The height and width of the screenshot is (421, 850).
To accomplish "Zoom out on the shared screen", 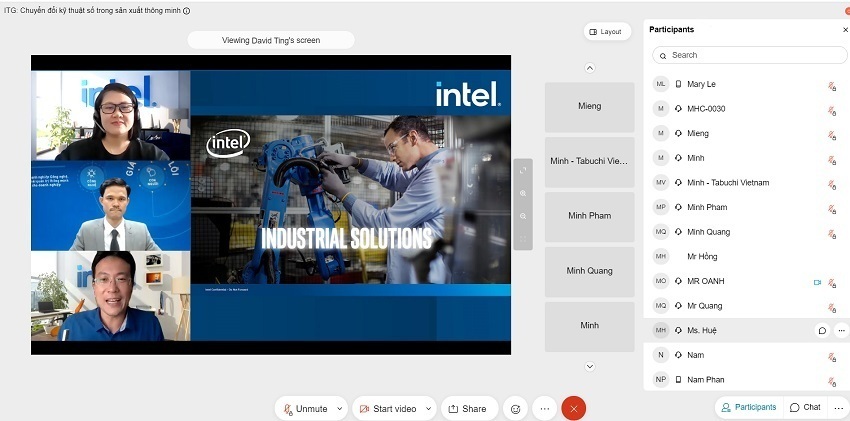I will point(523,216).
